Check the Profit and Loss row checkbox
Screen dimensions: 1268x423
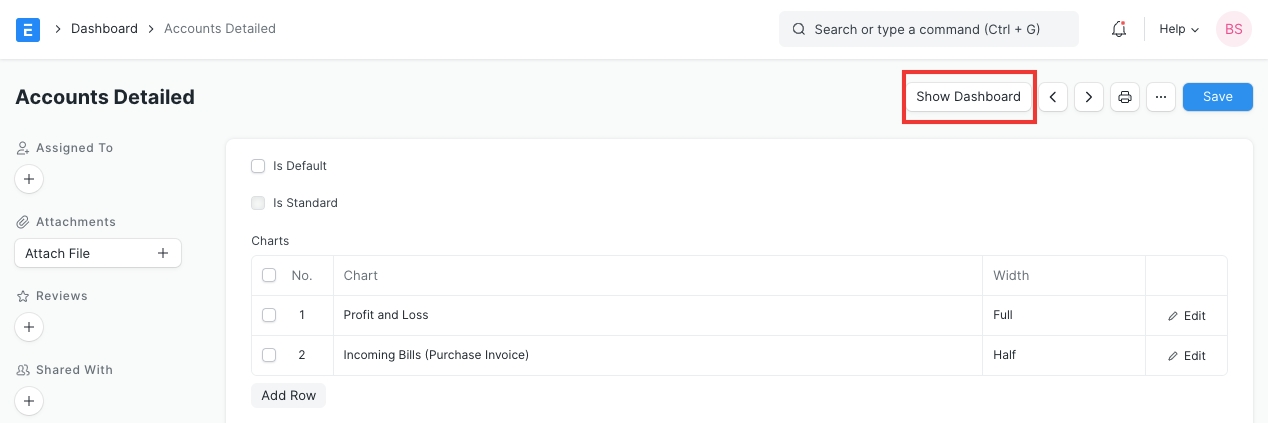coord(268,315)
